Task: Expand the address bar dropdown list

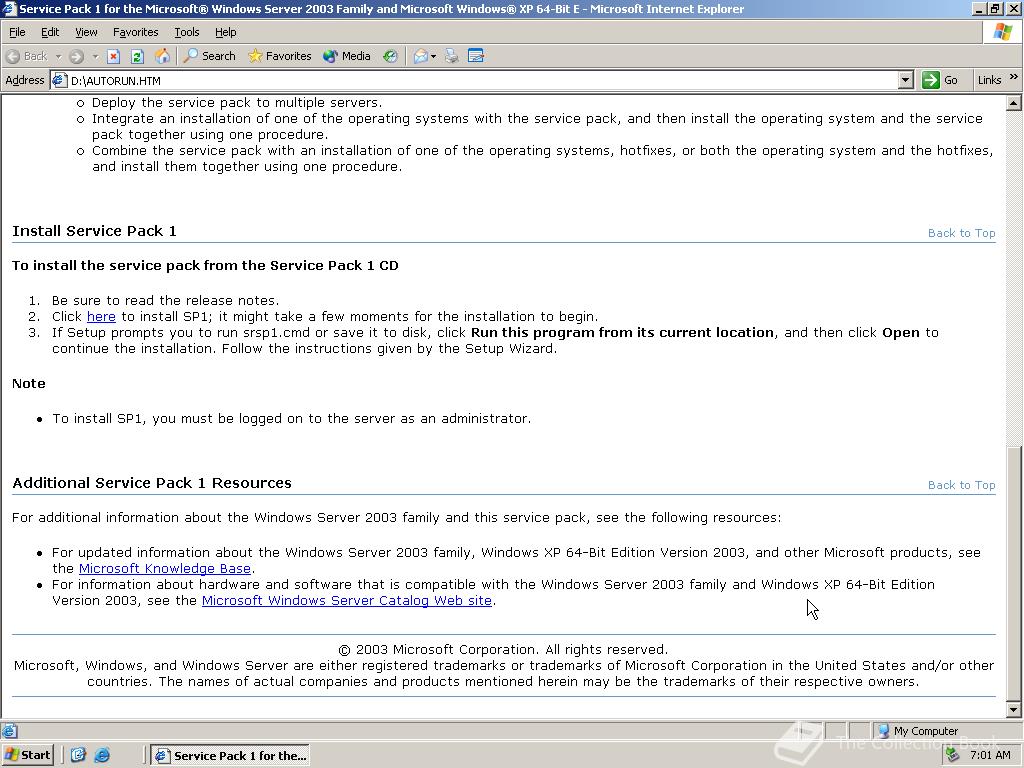Action: [x=905, y=80]
